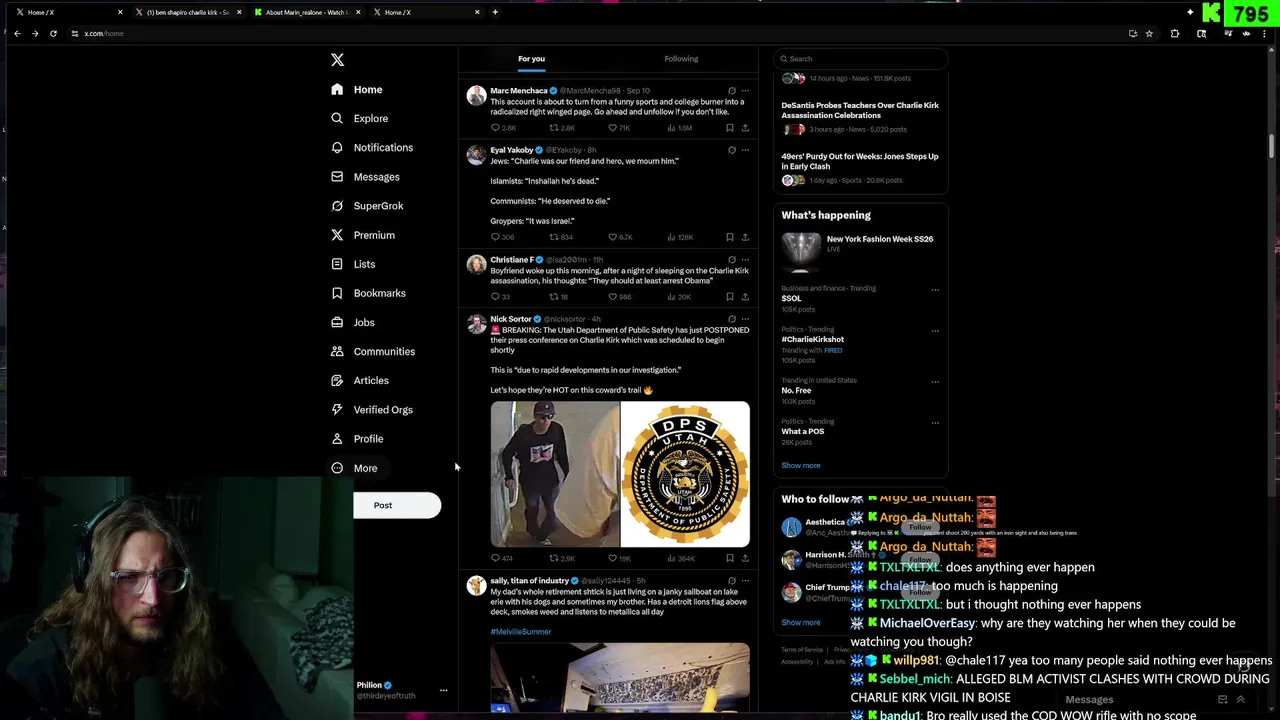Open Verified Orgs icon in sidebar
This screenshot has height=720, width=1280.
337,409
